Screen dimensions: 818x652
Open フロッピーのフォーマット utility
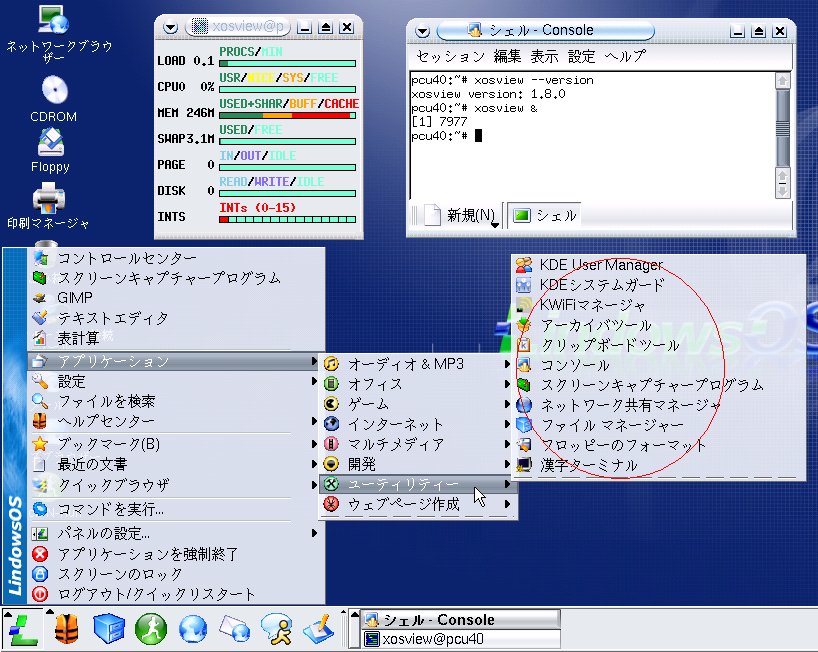[658, 445]
